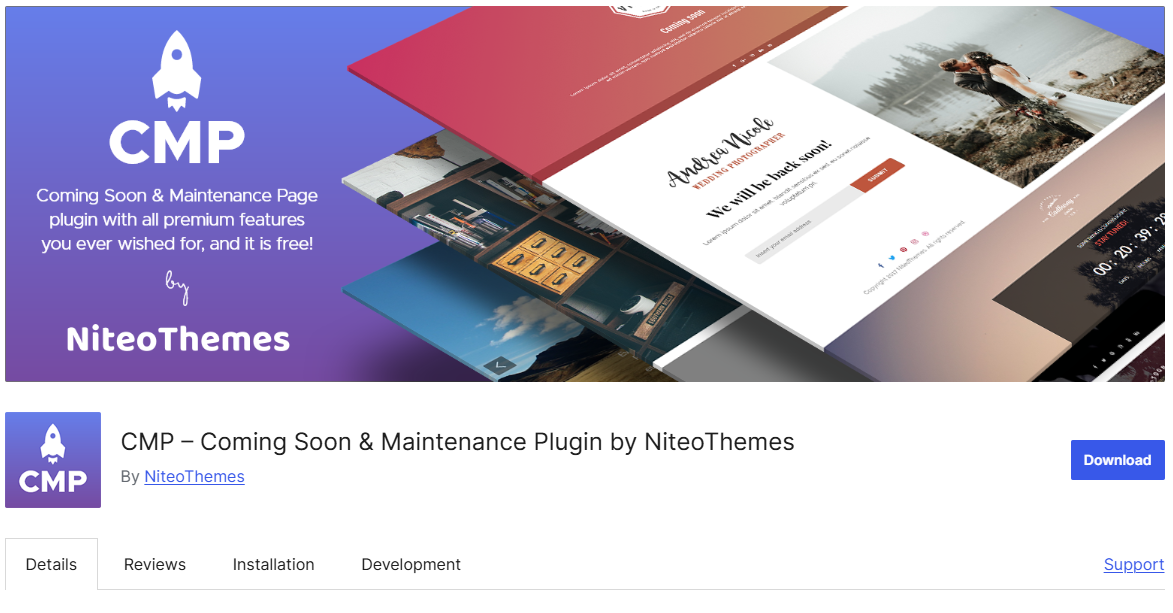Click the CMP plugin rocket icon

(x=53, y=460)
